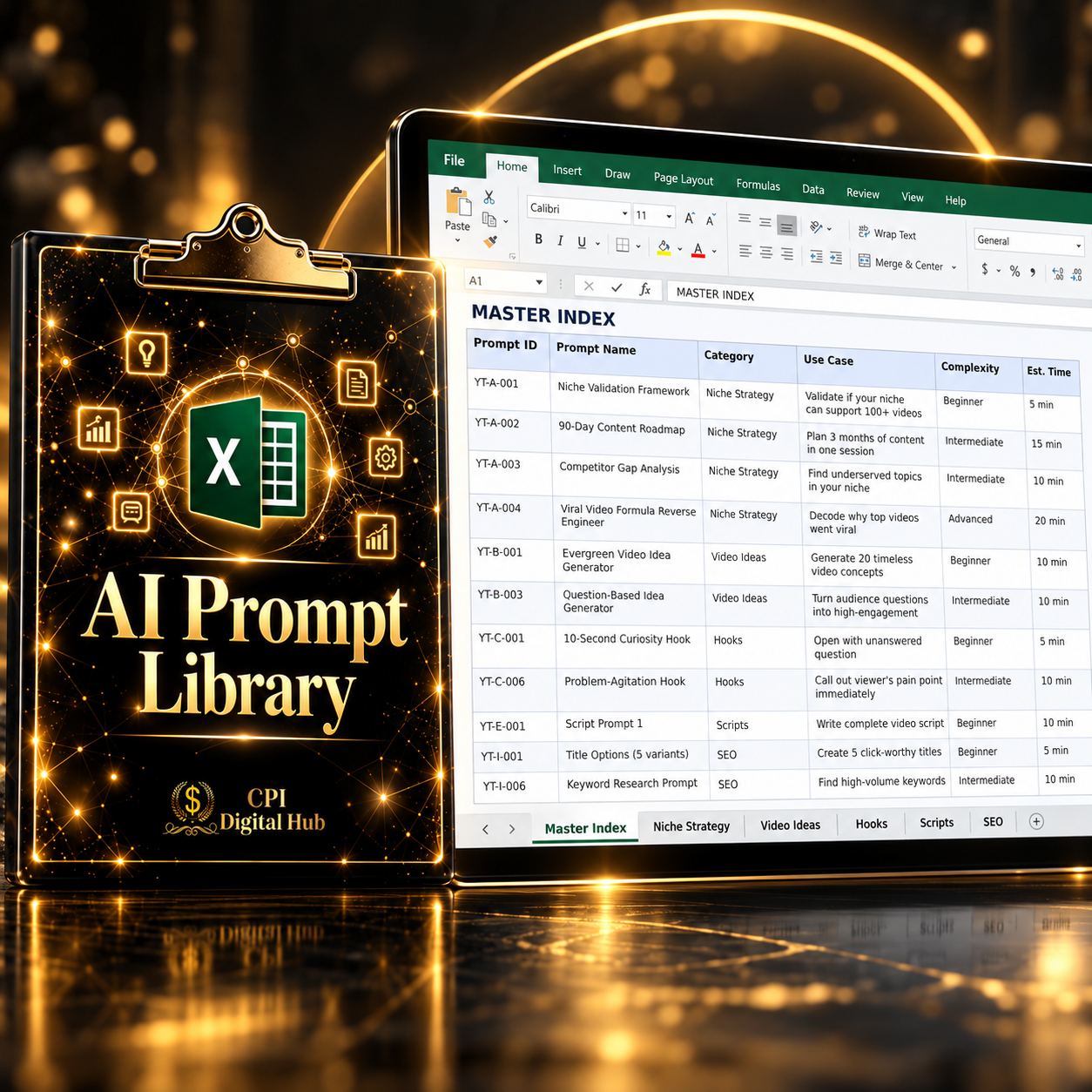Apply the yellow Fill Color bucket
This screenshot has width=1092, height=1092.
pyautogui.click(x=664, y=248)
